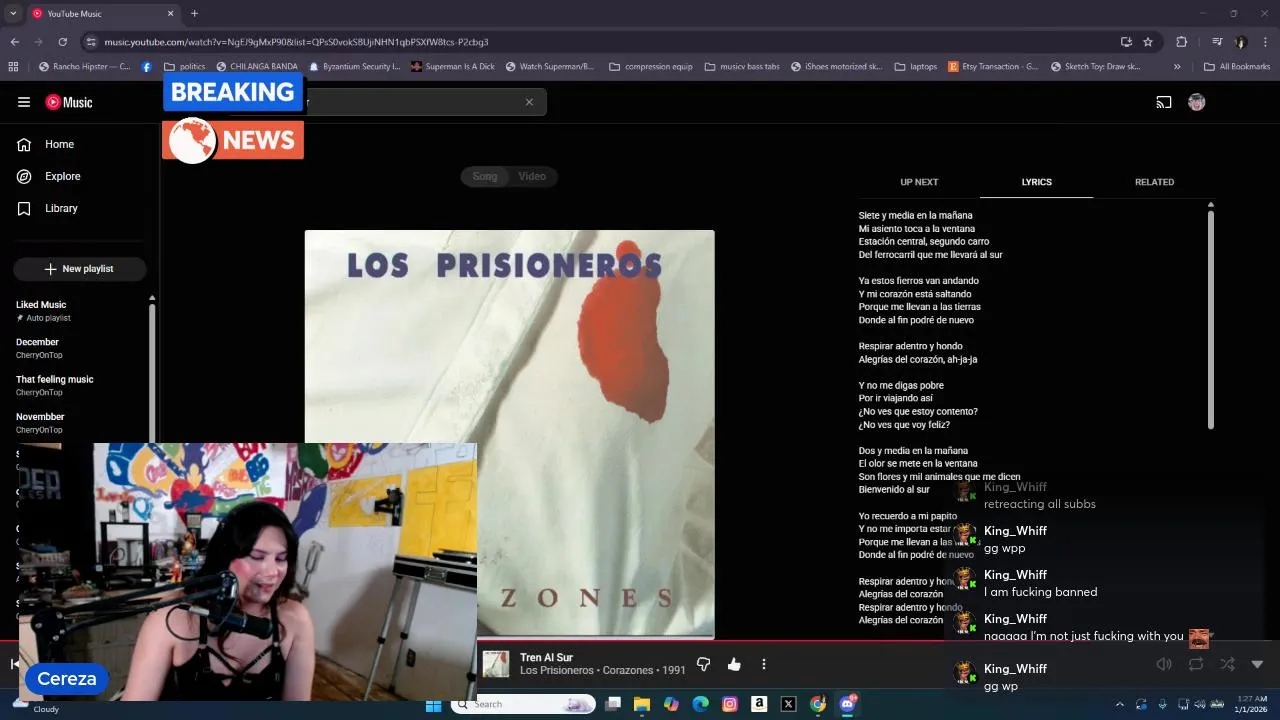Open the X app from taskbar
This screenshot has height=720, width=1280.
point(788,704)
